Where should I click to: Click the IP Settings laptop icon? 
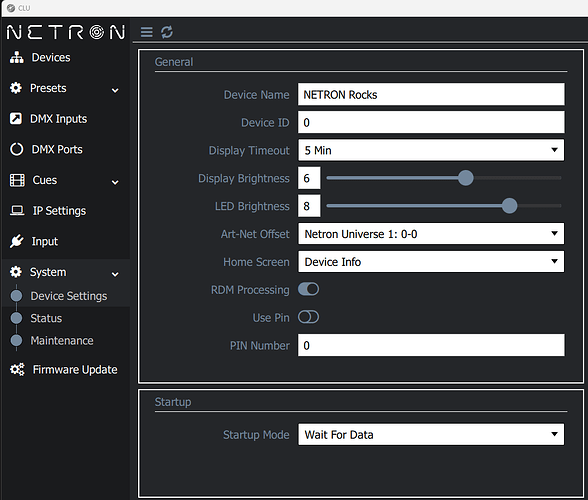point(17,210)
